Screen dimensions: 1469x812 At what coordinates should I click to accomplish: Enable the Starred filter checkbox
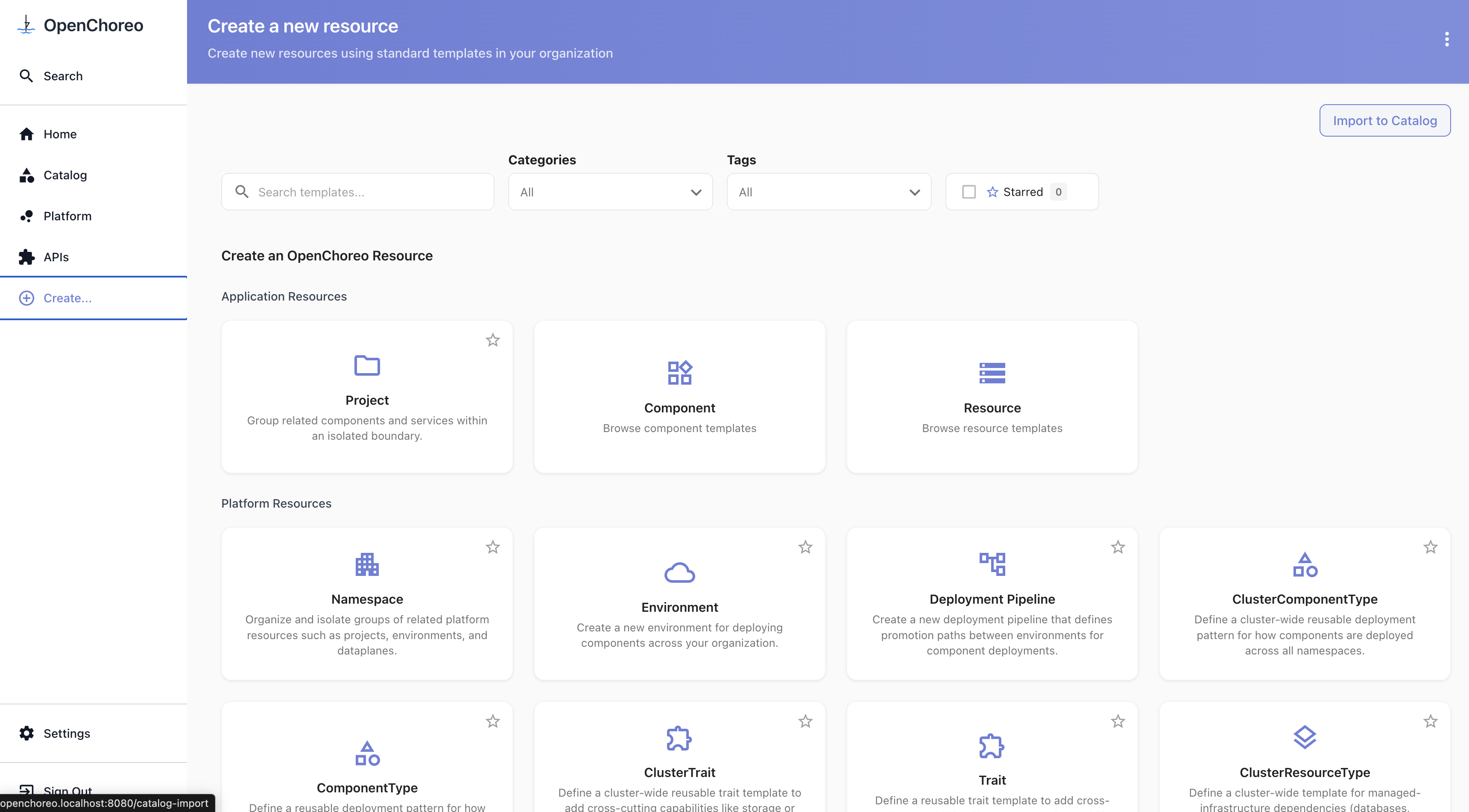tap(969, 192)
